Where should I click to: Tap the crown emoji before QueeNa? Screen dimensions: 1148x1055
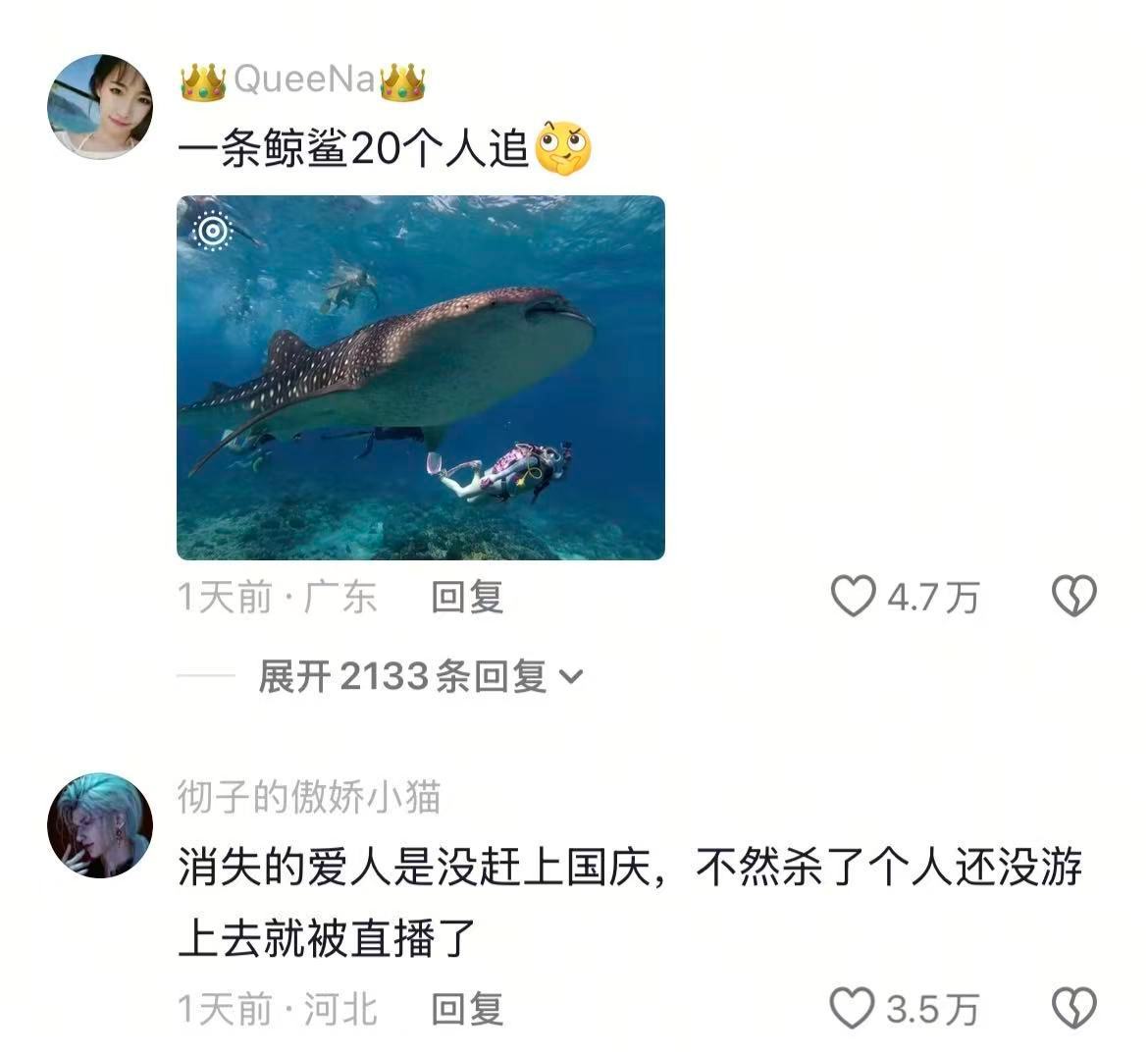tap(203, 82)
